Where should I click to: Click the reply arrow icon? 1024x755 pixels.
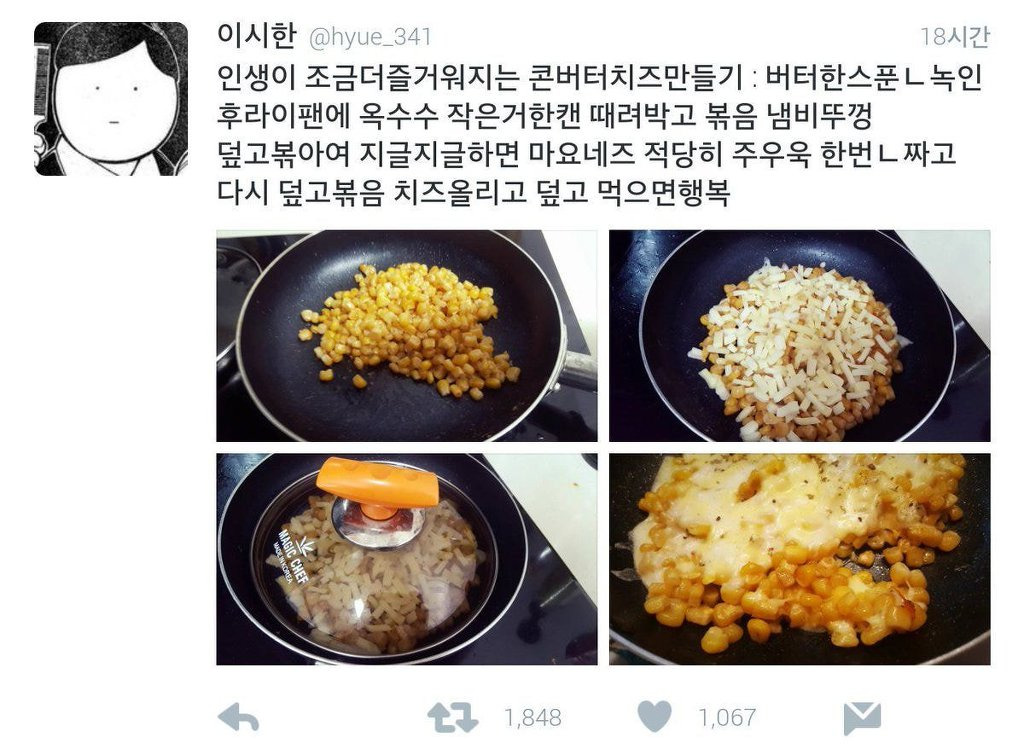(x=238, y=717)
